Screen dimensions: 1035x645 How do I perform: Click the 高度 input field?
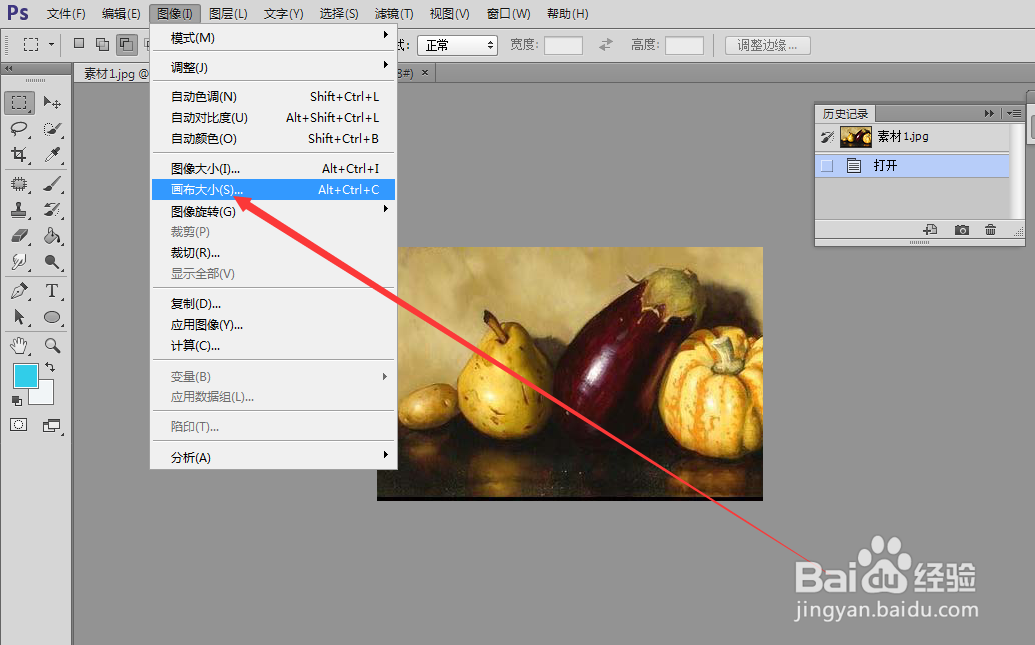tap(684, 46)
